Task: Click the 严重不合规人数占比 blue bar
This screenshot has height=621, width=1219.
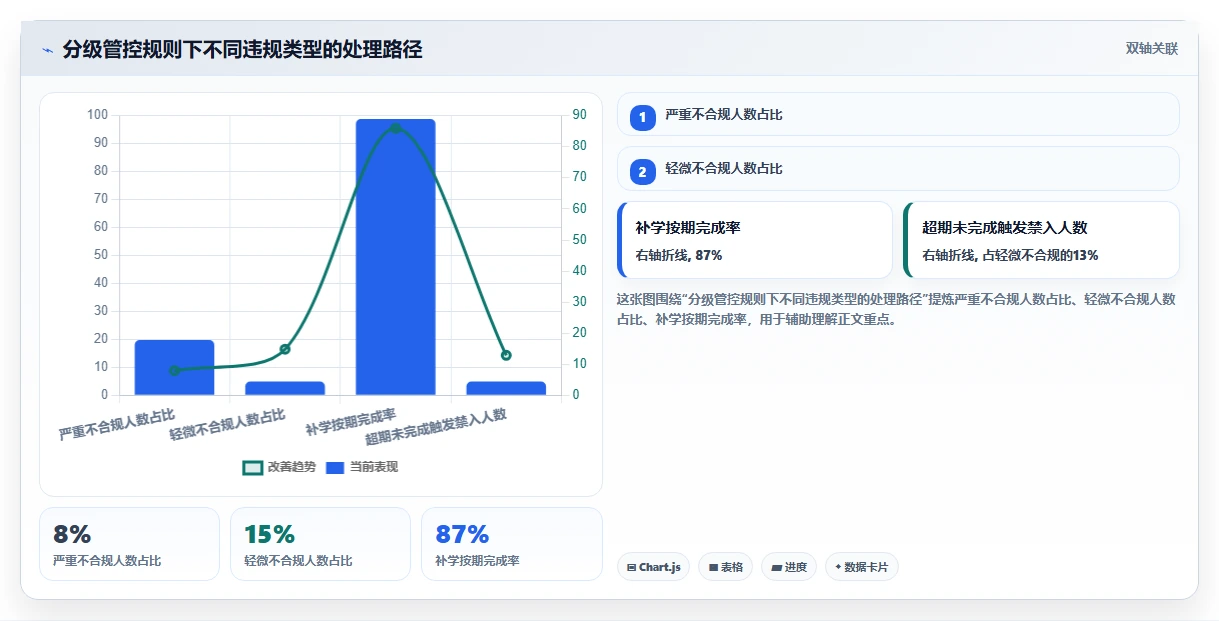Action: tap(175, 367)
